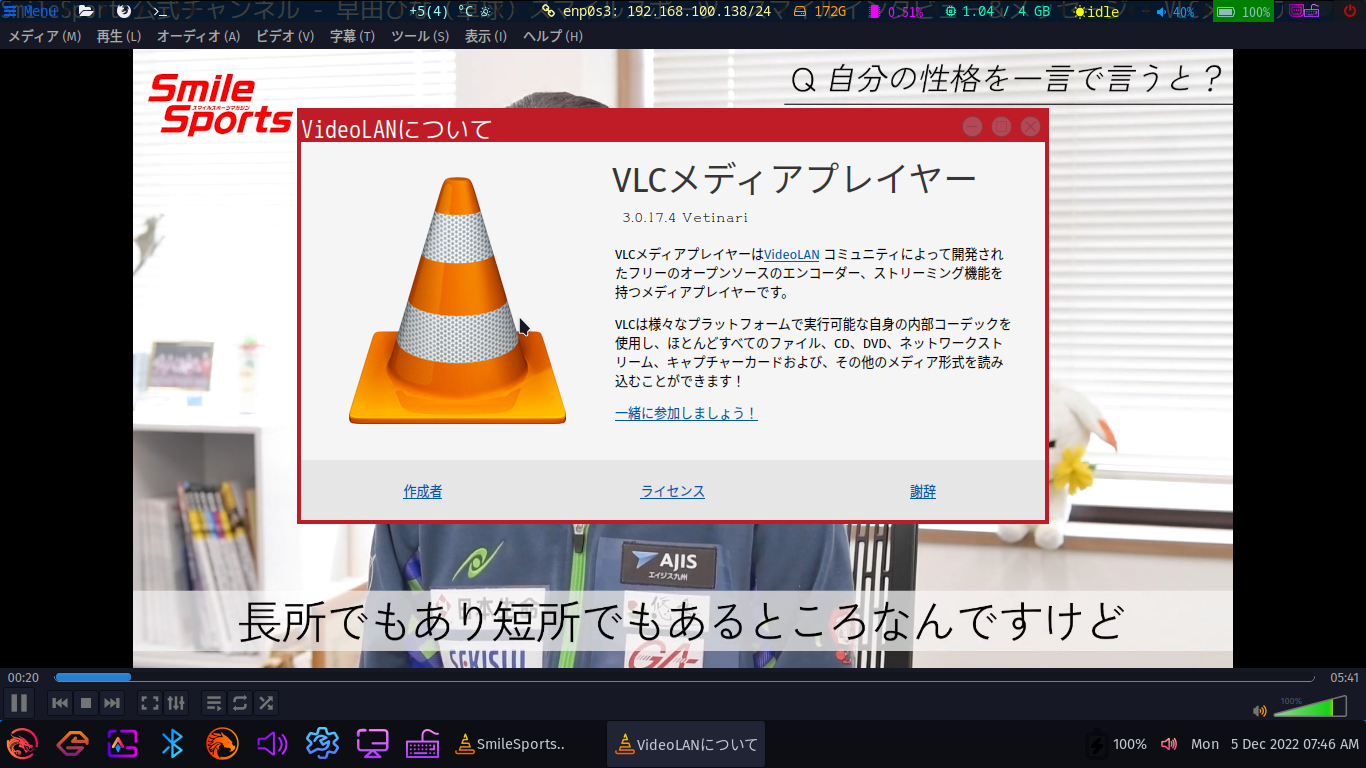Screen dimensions: 1366x768
Task: Click memory indicator 1.04 / 4 GB
Action: pyautogui.click(x=997, y=12)
